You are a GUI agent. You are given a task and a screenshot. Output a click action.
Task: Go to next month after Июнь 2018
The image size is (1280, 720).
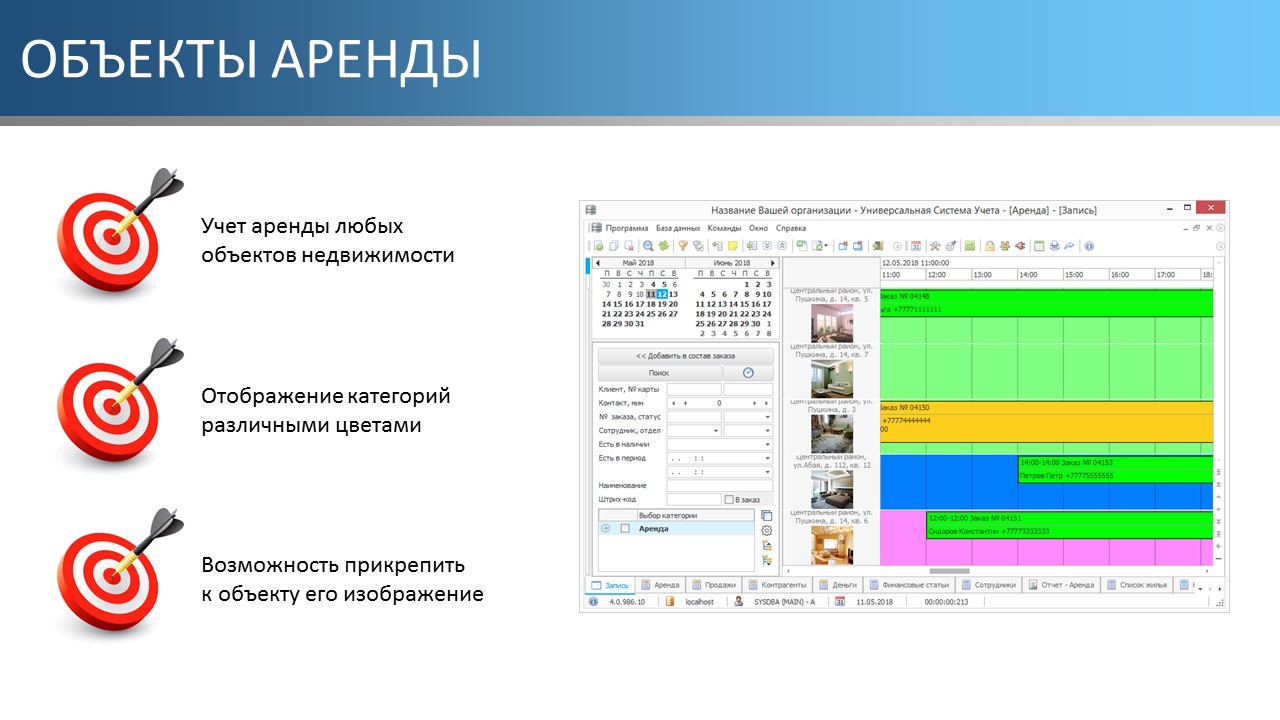tap(773, 262)
